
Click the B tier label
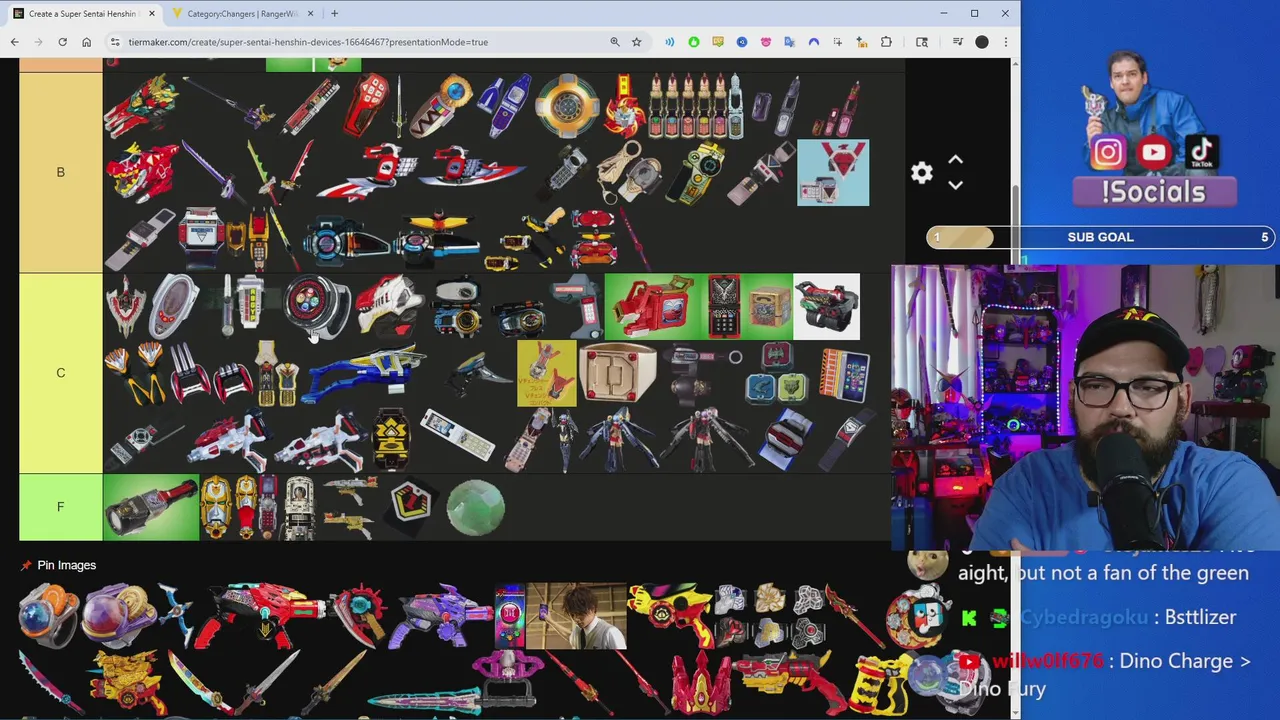[60, 172]
